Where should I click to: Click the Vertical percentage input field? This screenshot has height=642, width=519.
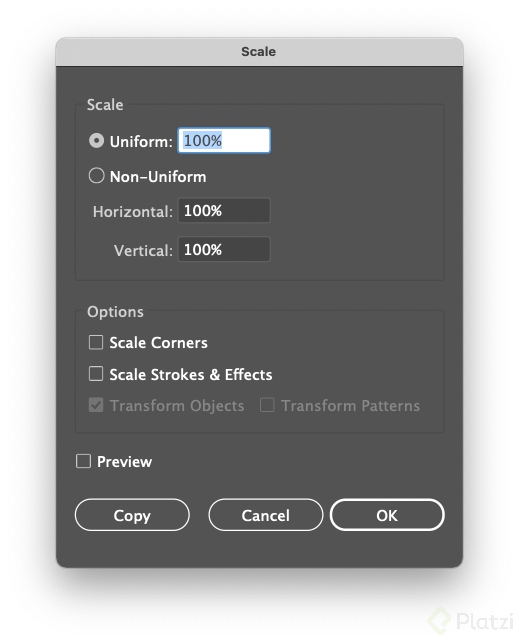tap(224, 249)
